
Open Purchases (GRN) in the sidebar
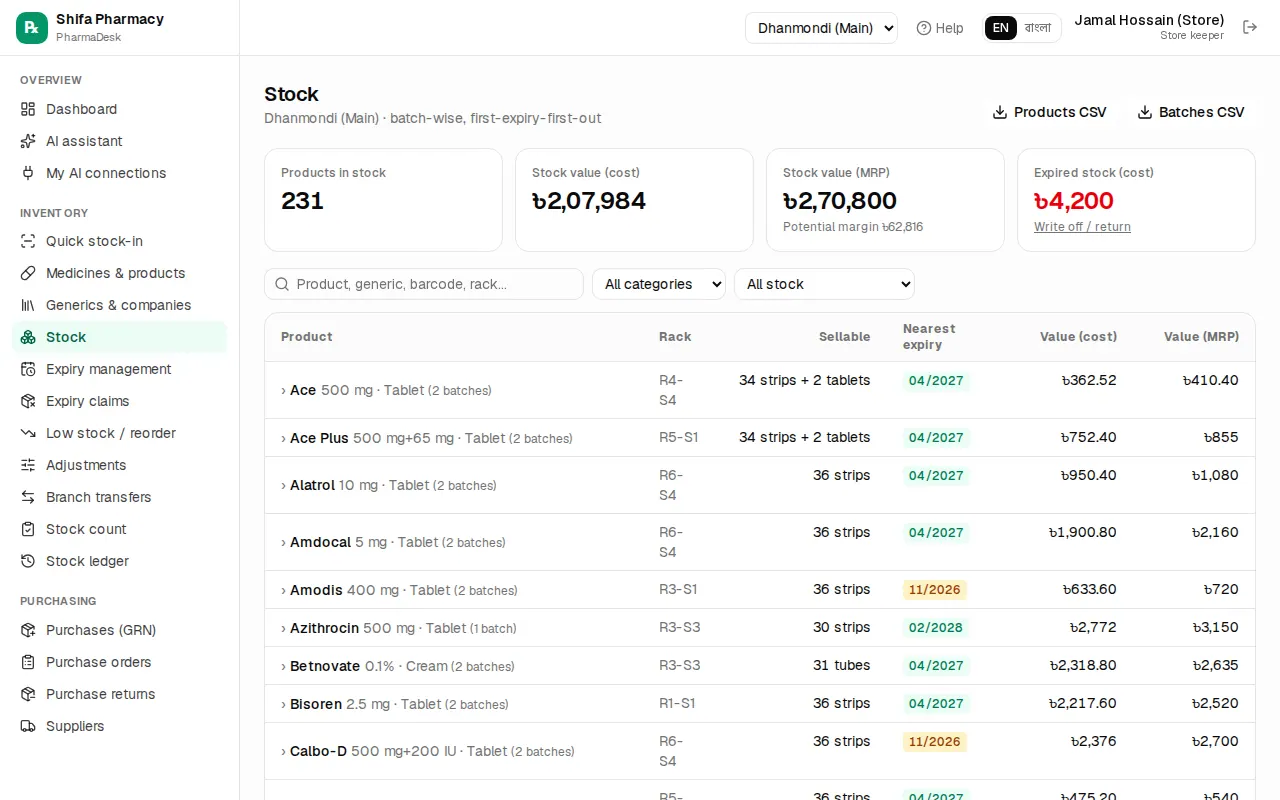point(119,630)
